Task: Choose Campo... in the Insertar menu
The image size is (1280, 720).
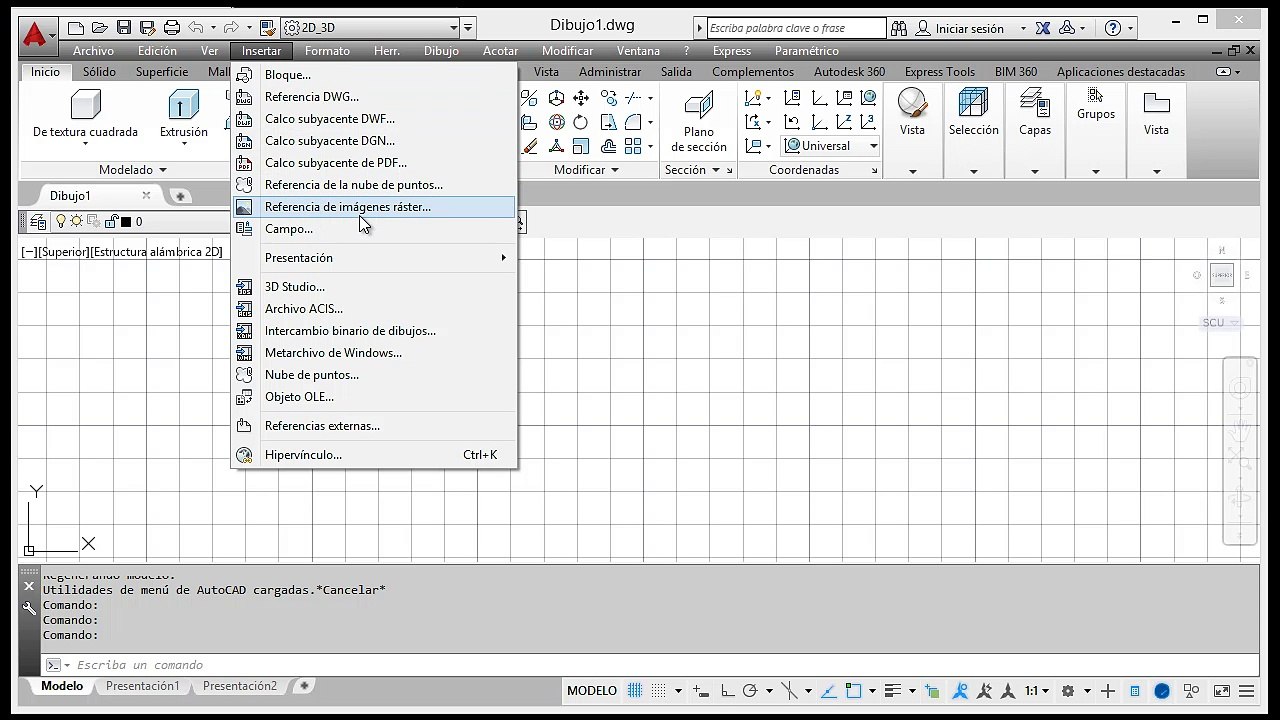Action: [x=374, y=229]
